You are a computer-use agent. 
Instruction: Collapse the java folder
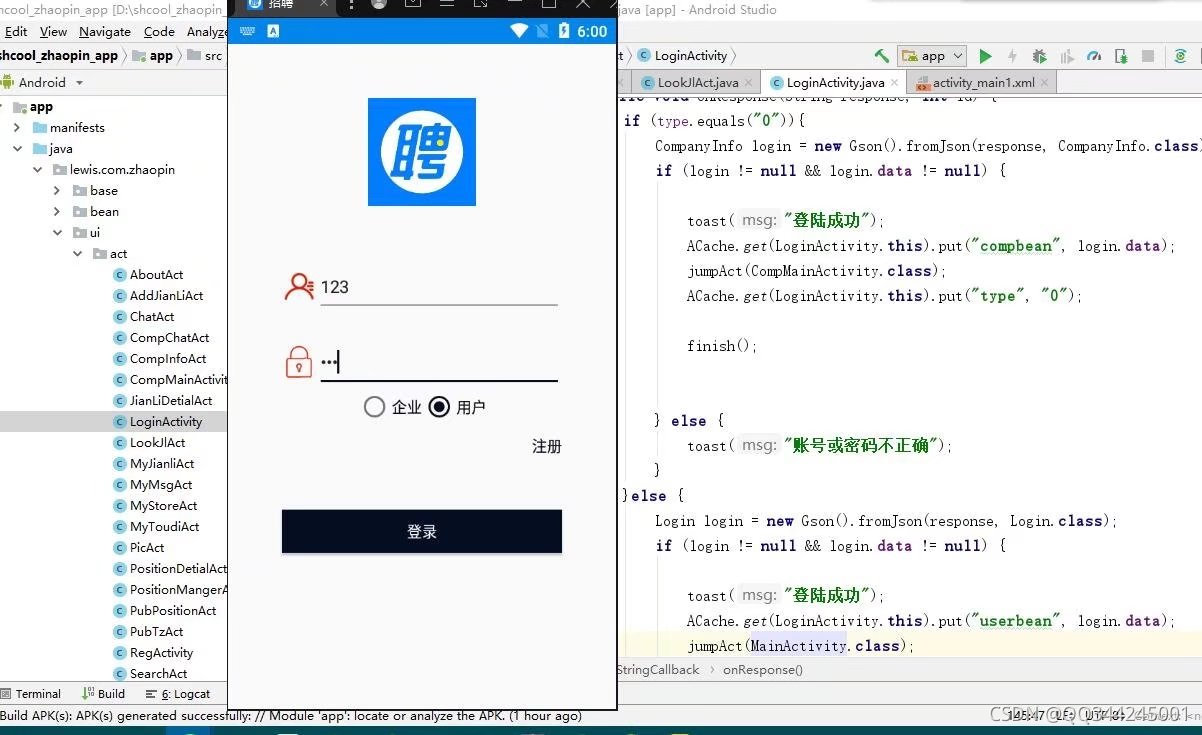click(17, 149)
